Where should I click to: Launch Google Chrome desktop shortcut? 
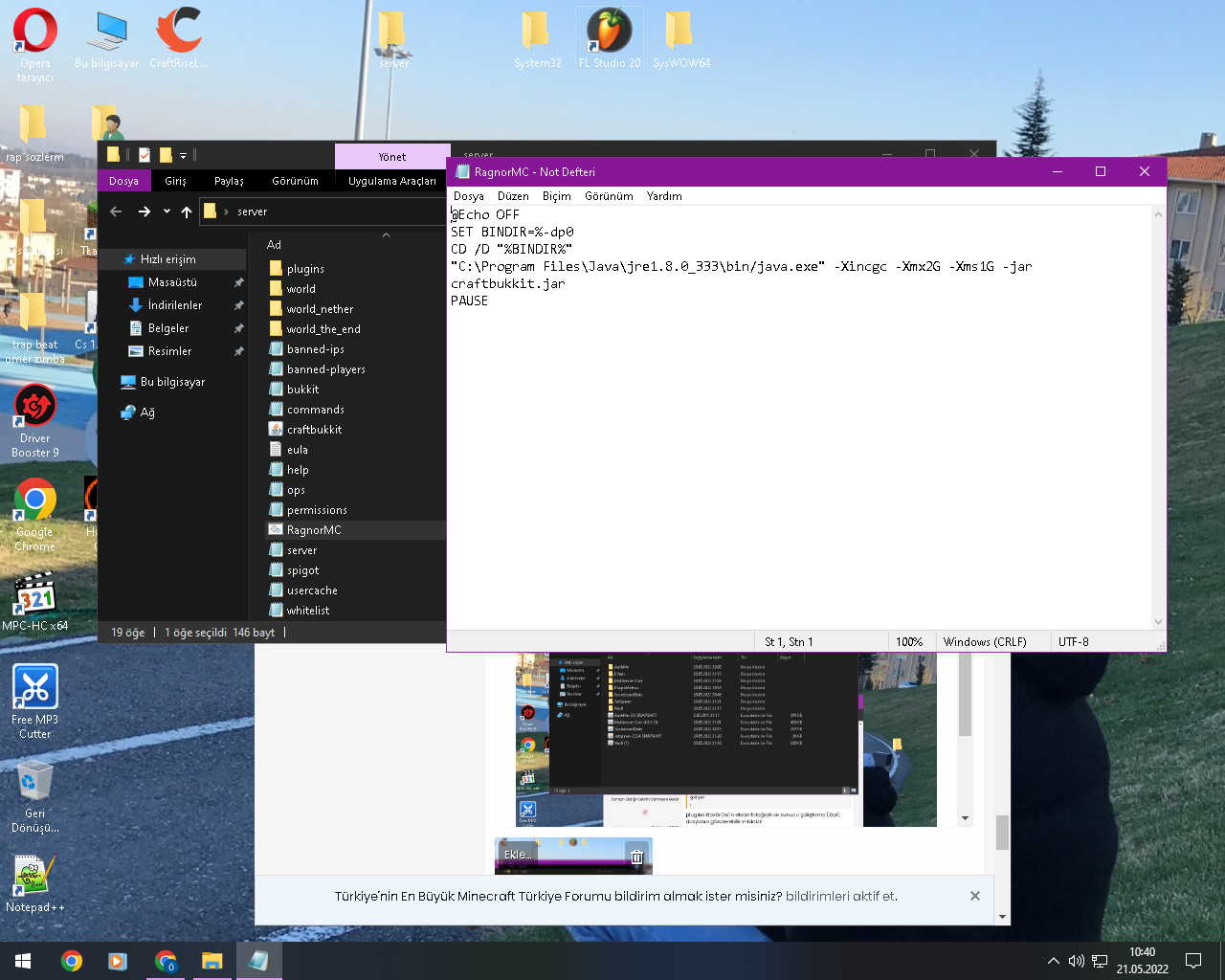click(34, 515)
